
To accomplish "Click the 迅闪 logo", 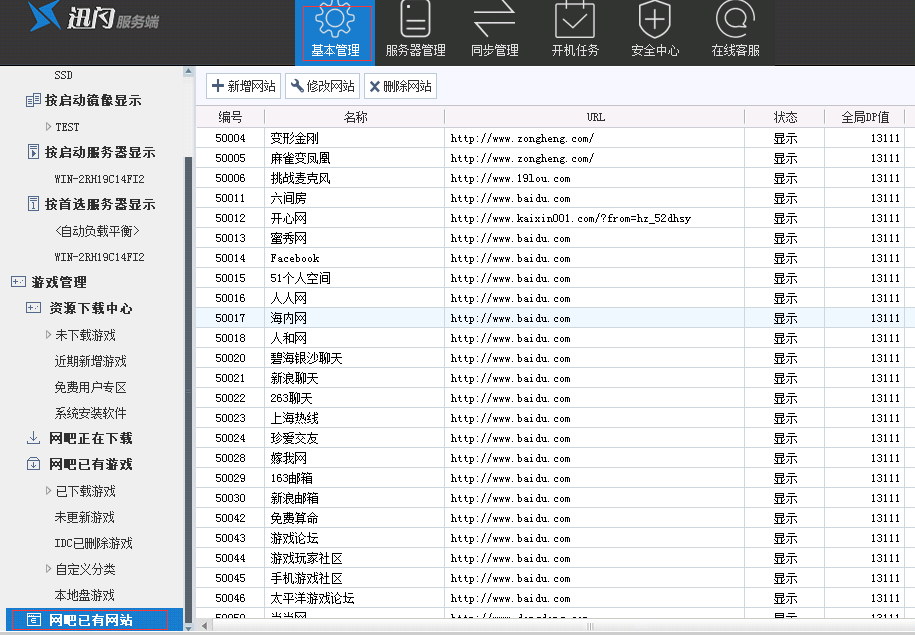I will 93,18.
